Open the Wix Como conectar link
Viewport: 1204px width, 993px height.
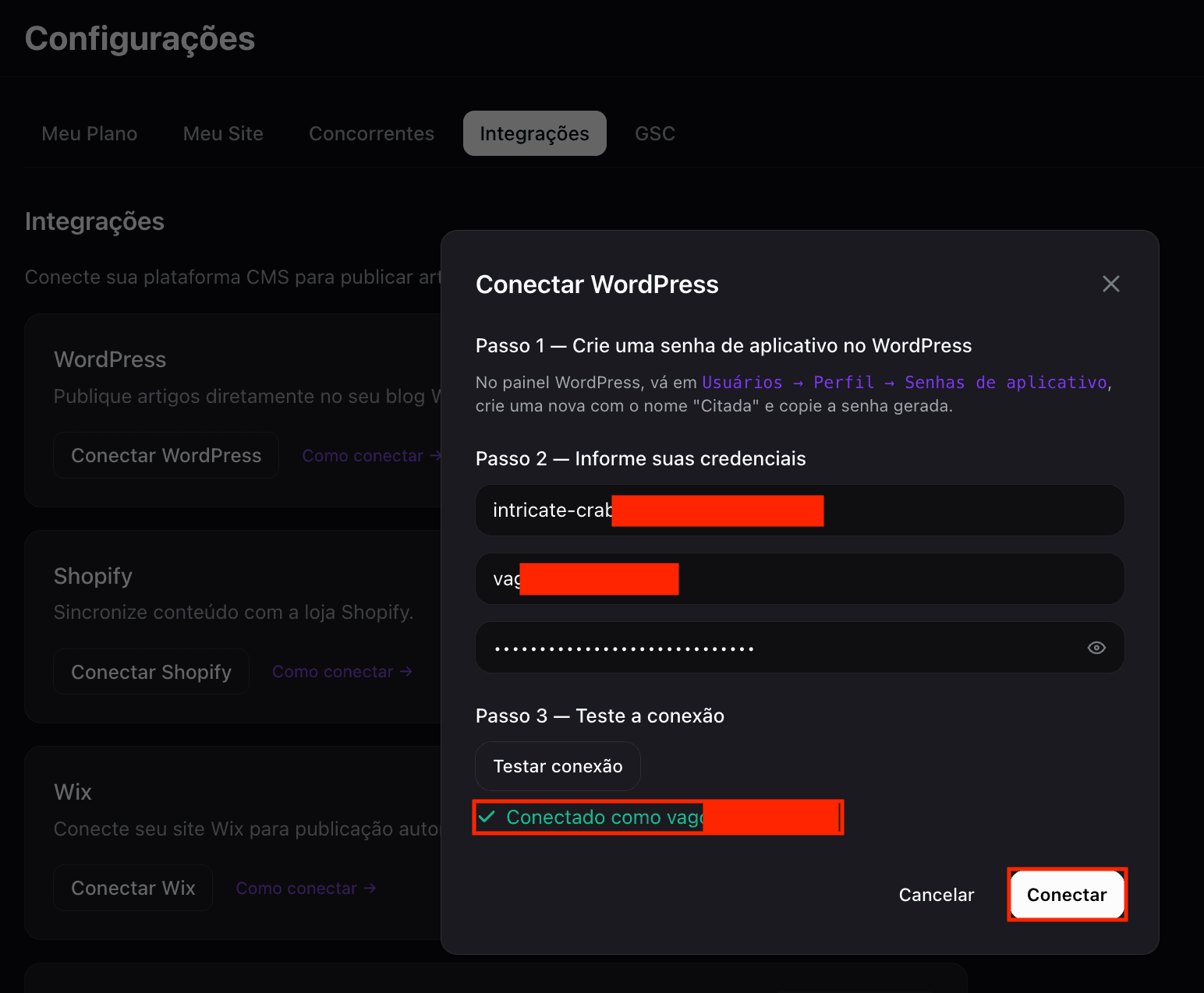pyautogui.click(x=306, y=889)
